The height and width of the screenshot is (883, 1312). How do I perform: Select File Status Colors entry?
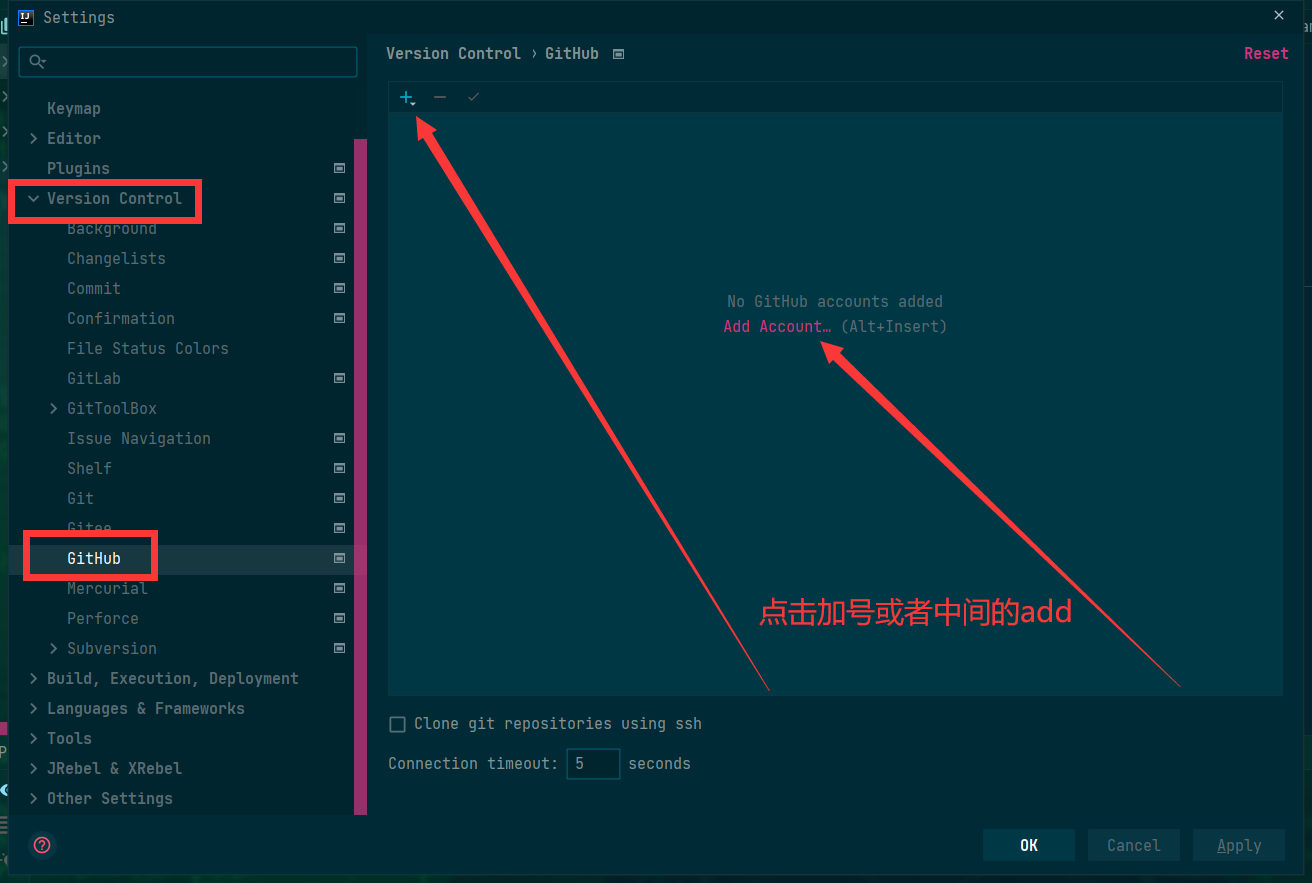147,348
